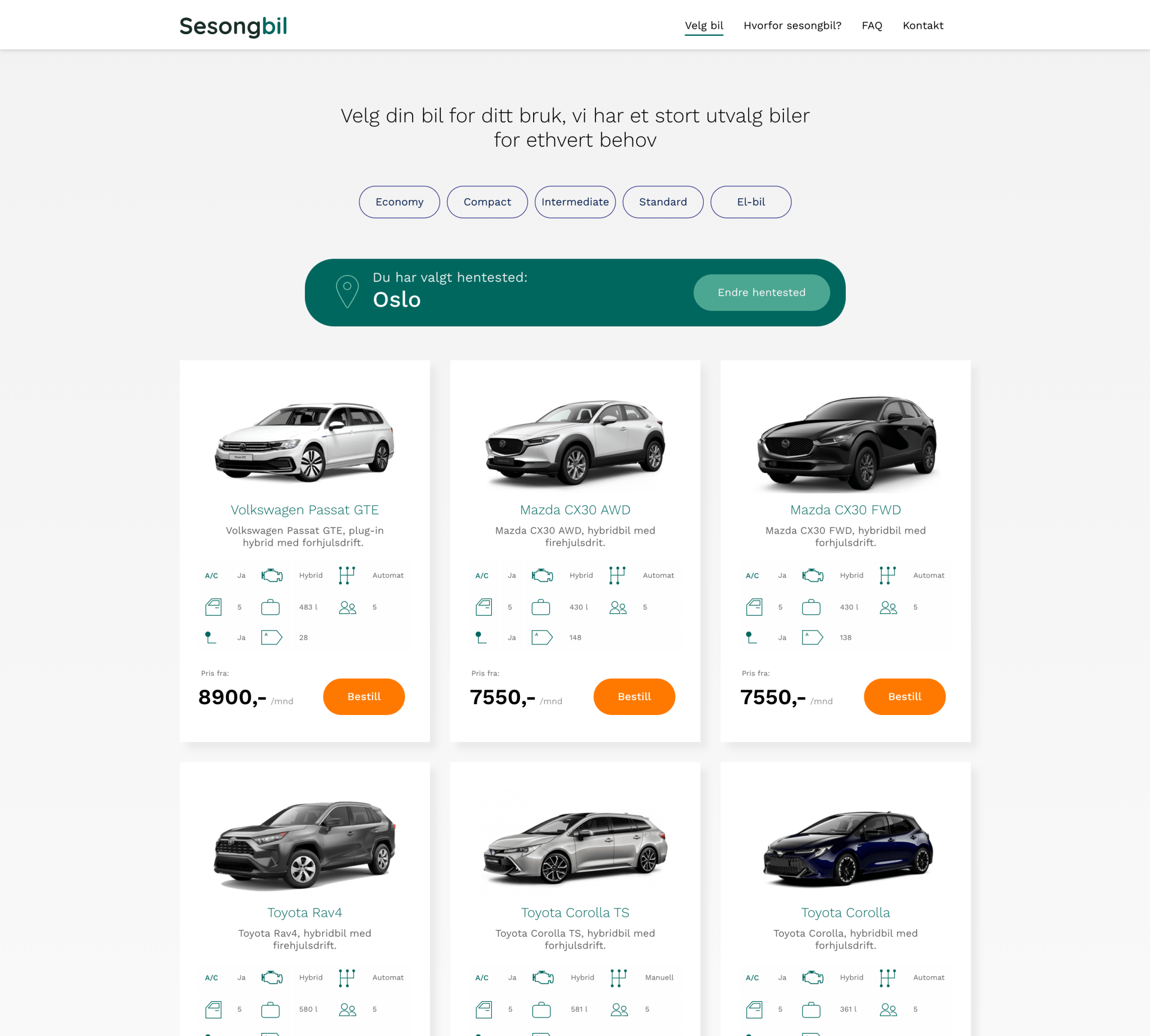This screenshot has width=1150, height=1036.
Task: Click the gearbox icon on Mazda CX30 AWD card
Action: pyautogui.click(x=617, y=575)
